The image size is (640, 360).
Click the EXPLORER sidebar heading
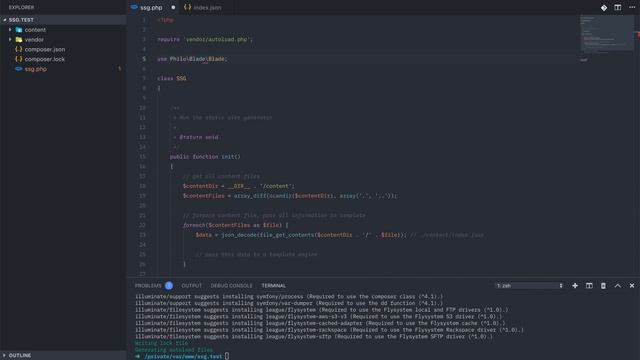pyautogui.click(x=21, y=7)
